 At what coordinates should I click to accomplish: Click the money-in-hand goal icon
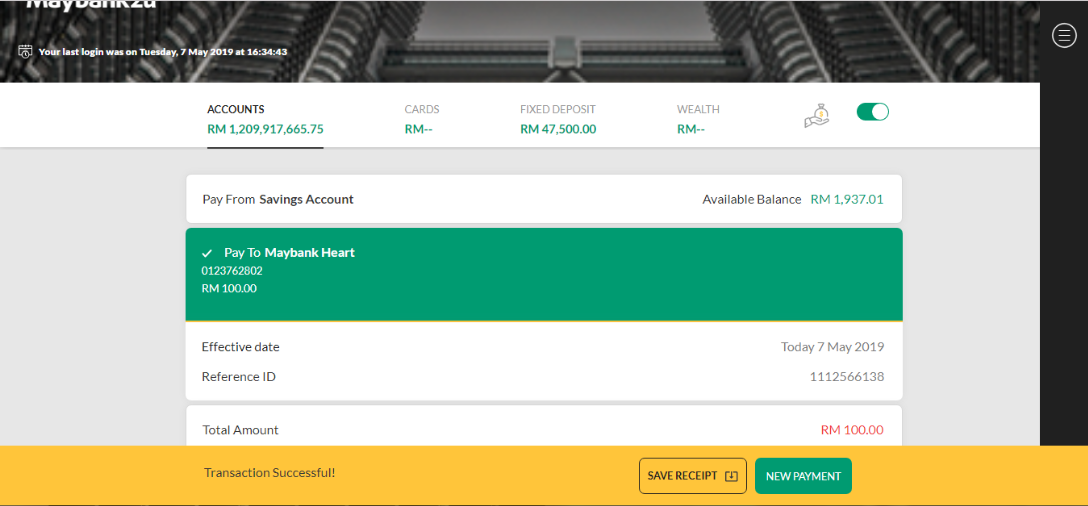[817, 115]
